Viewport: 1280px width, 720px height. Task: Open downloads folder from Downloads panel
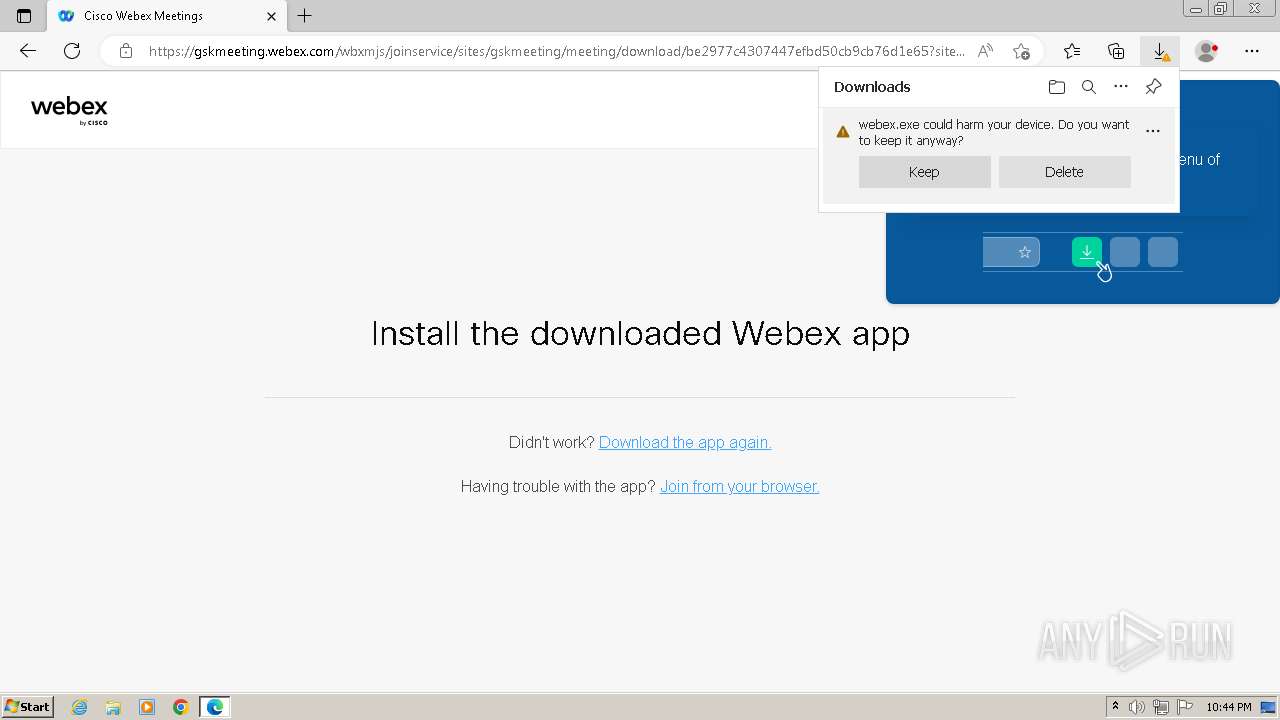point(1057,87)
